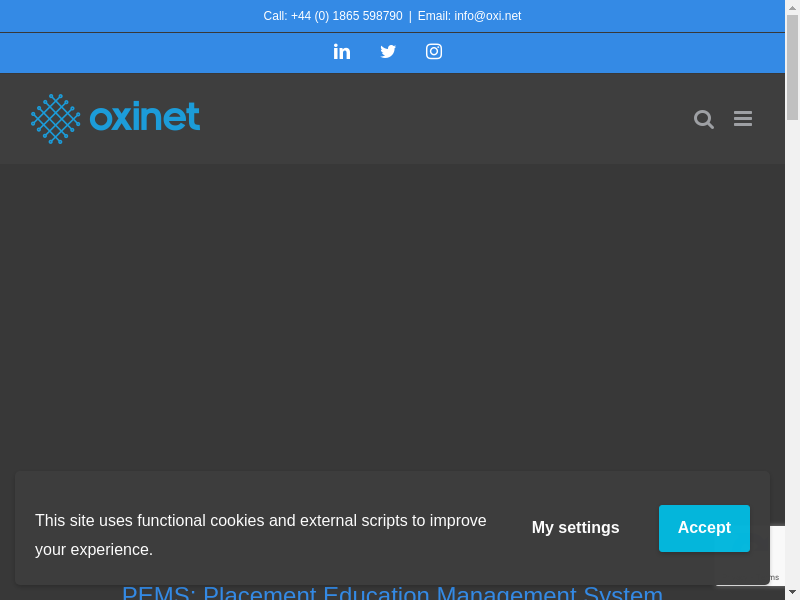800x600 pixels.
Task: Click the scrollbar down arrow
Action: [x=792, y=592]
